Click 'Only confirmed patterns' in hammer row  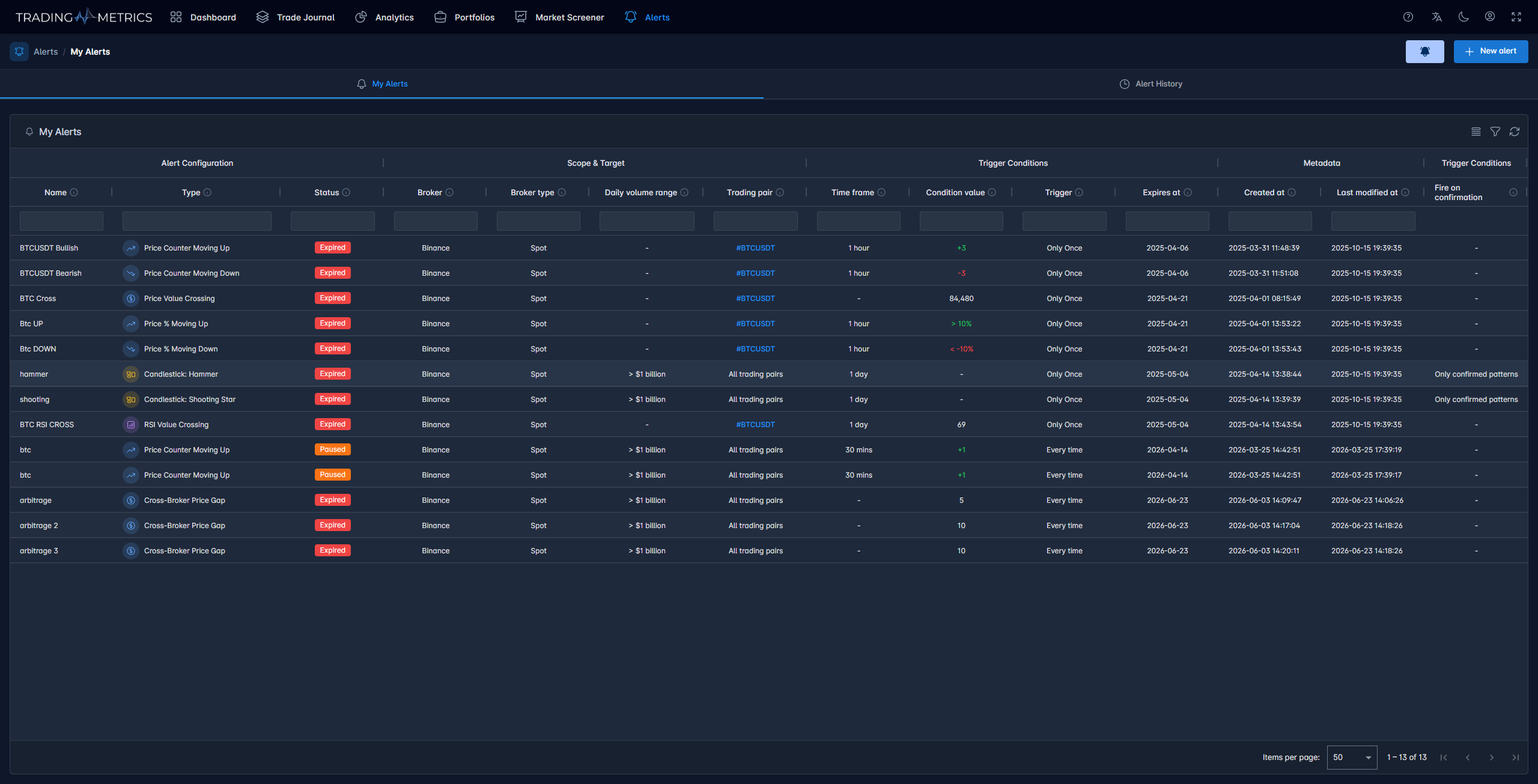click(x=1476, y=374)
